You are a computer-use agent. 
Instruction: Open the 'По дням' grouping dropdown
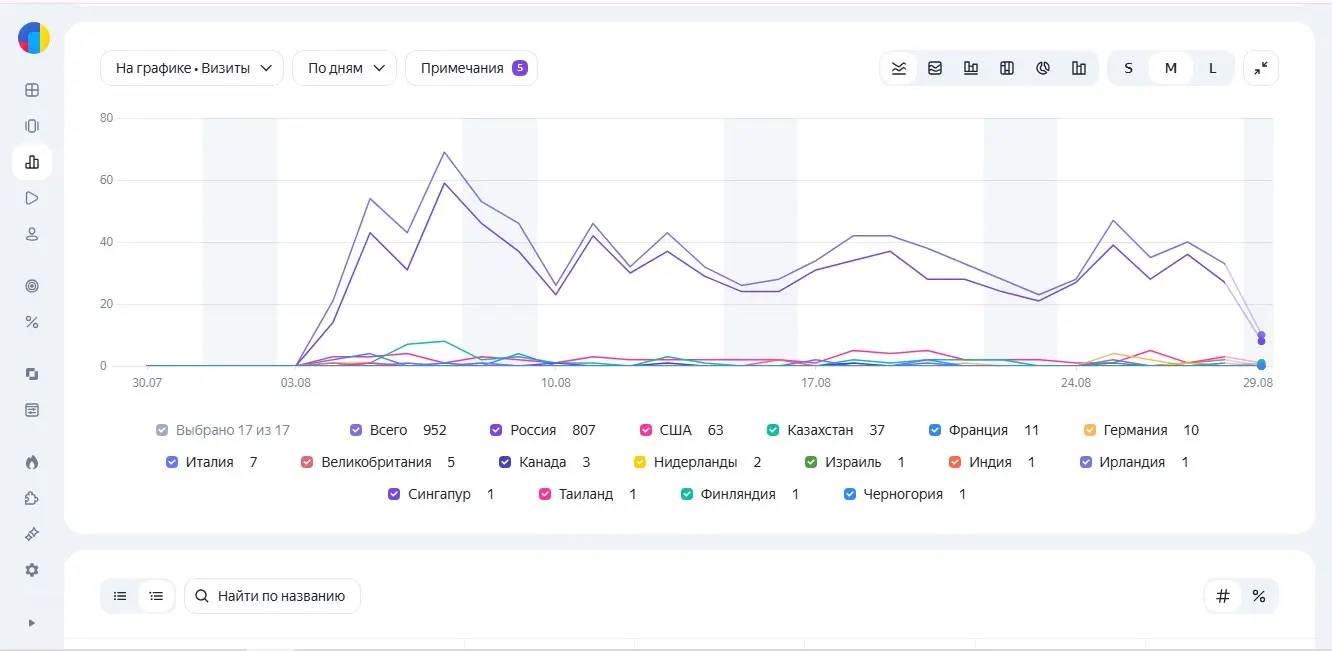pos(345,68)
